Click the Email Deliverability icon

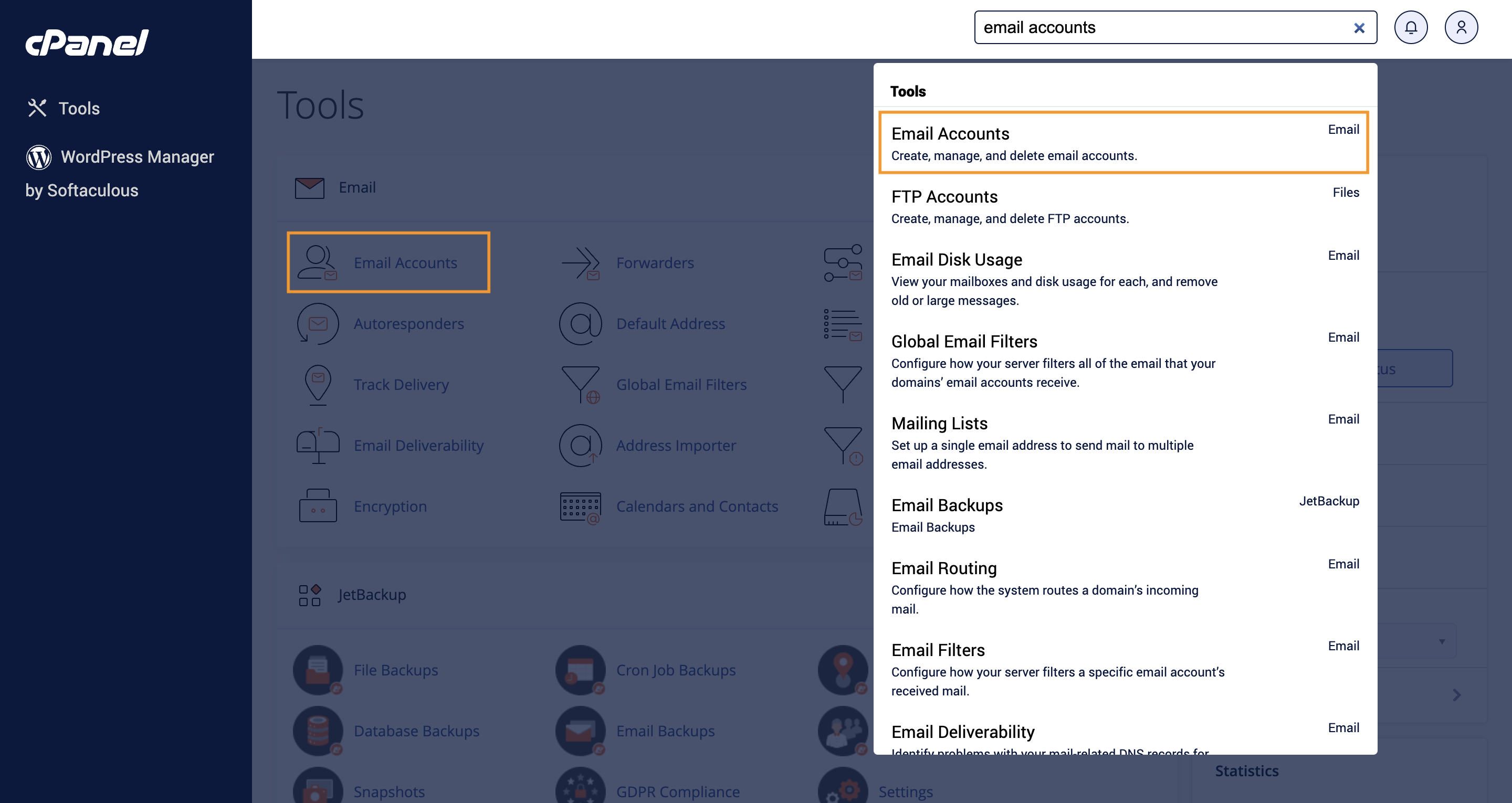[x=317, y=445]
